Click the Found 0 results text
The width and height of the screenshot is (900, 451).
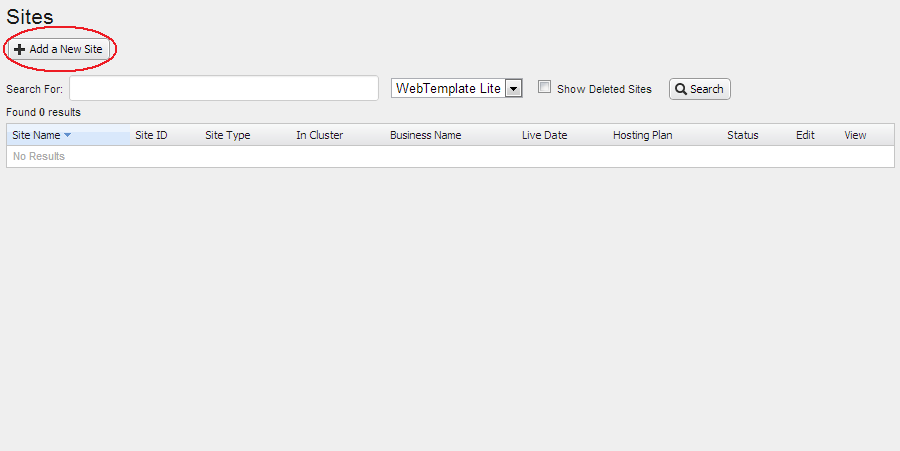pos(43,112)
